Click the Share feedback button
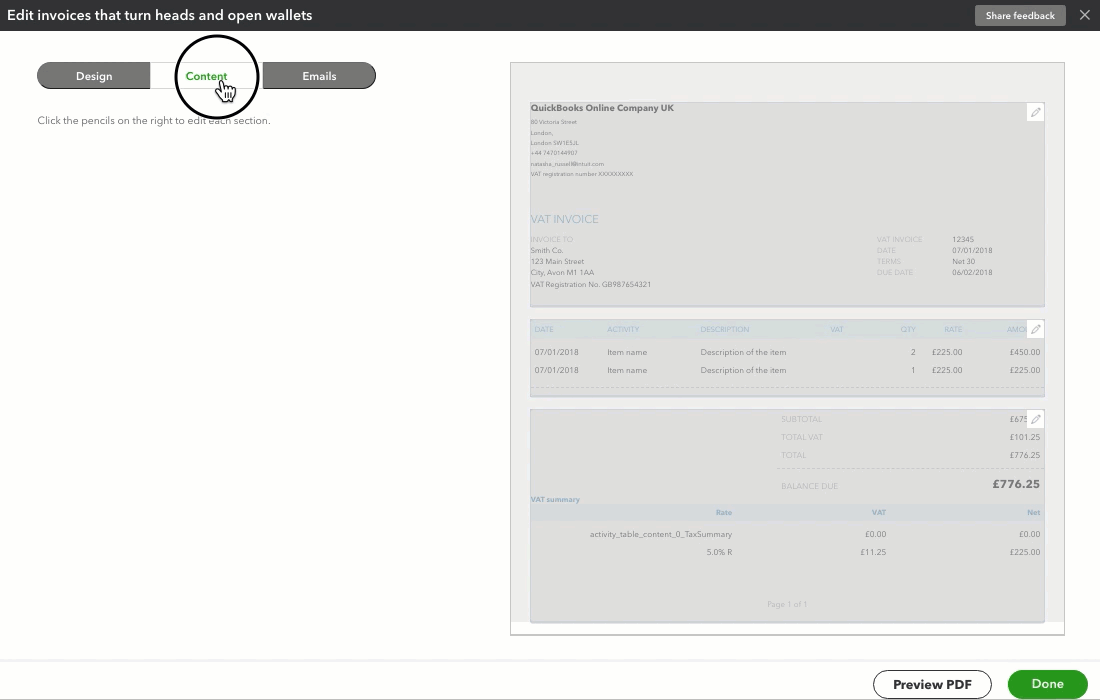The image size is (1100, 700). [1020, 15]
